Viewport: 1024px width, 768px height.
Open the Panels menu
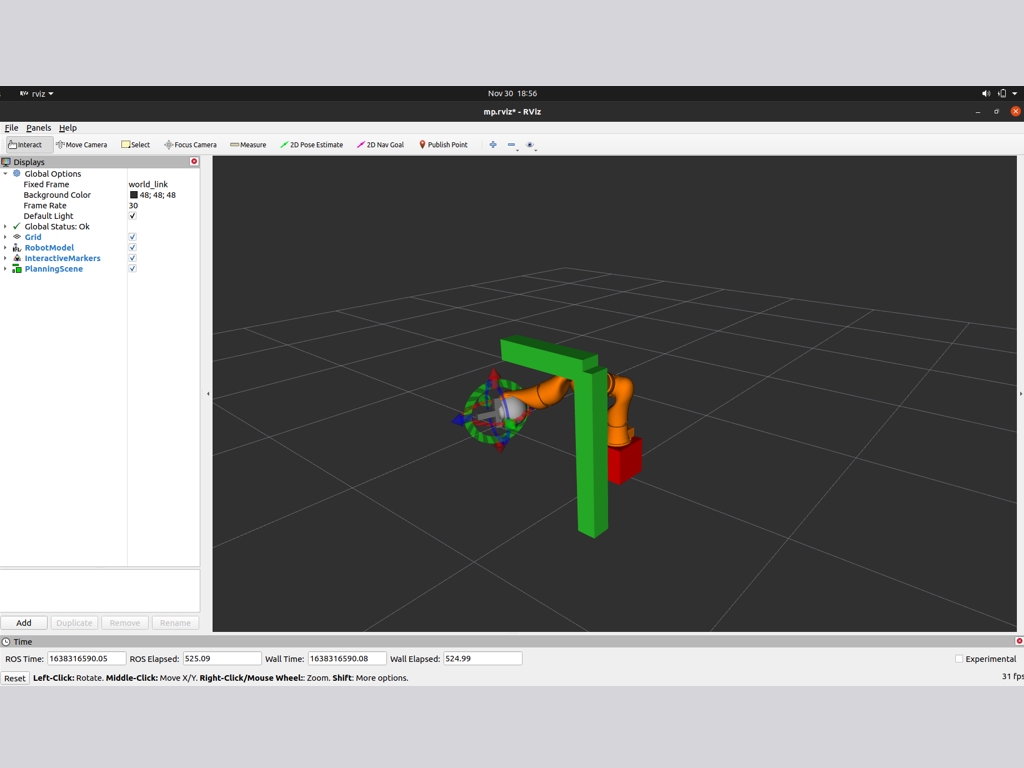pos(39,128)
